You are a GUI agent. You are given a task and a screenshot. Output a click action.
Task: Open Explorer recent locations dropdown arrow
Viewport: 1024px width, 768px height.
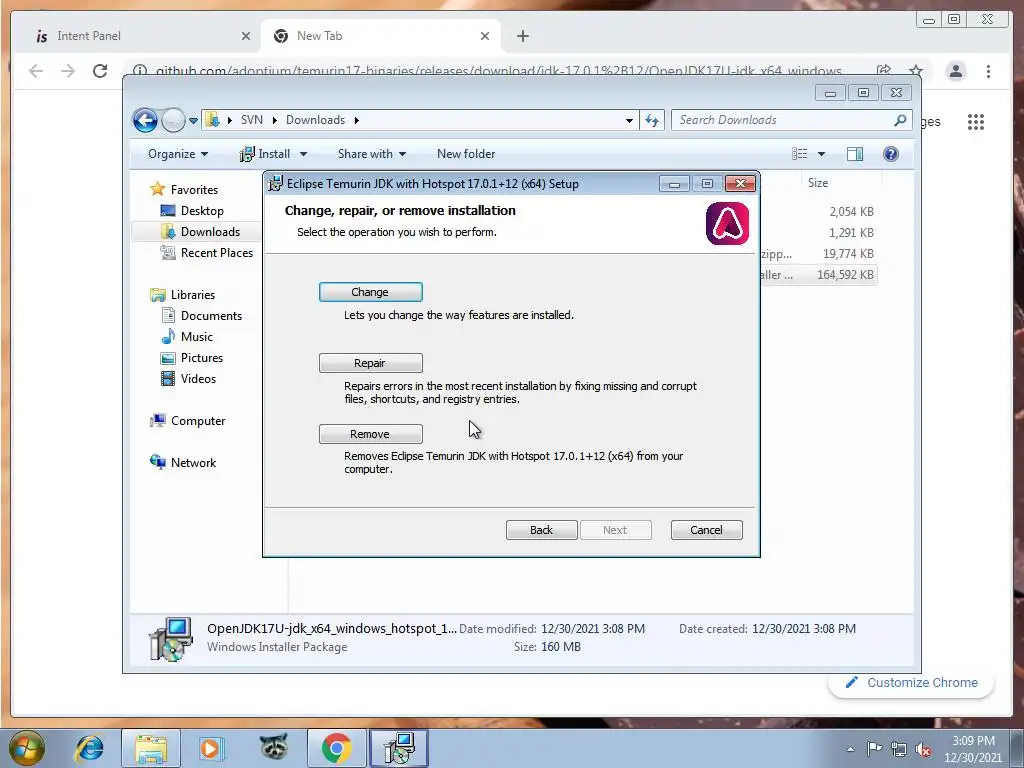(x=193, y=121)
